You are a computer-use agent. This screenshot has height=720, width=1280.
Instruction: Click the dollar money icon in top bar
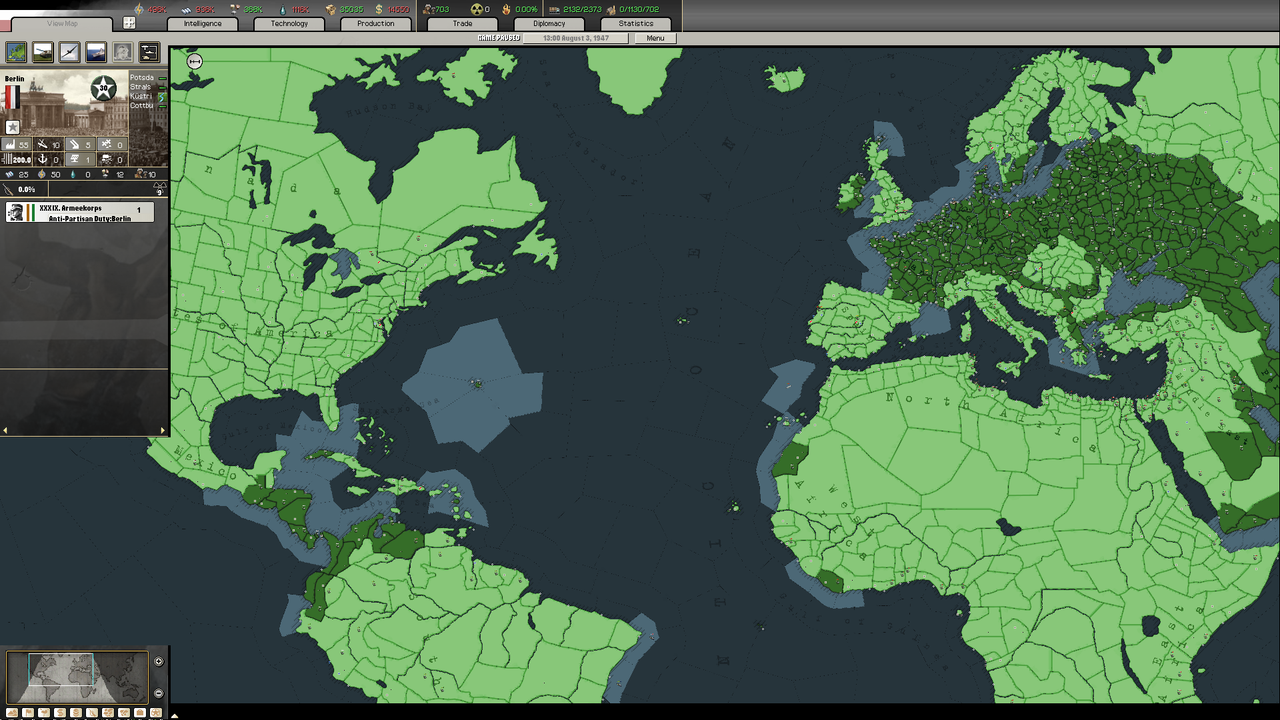pyautogui.click(x=379, y=9)
